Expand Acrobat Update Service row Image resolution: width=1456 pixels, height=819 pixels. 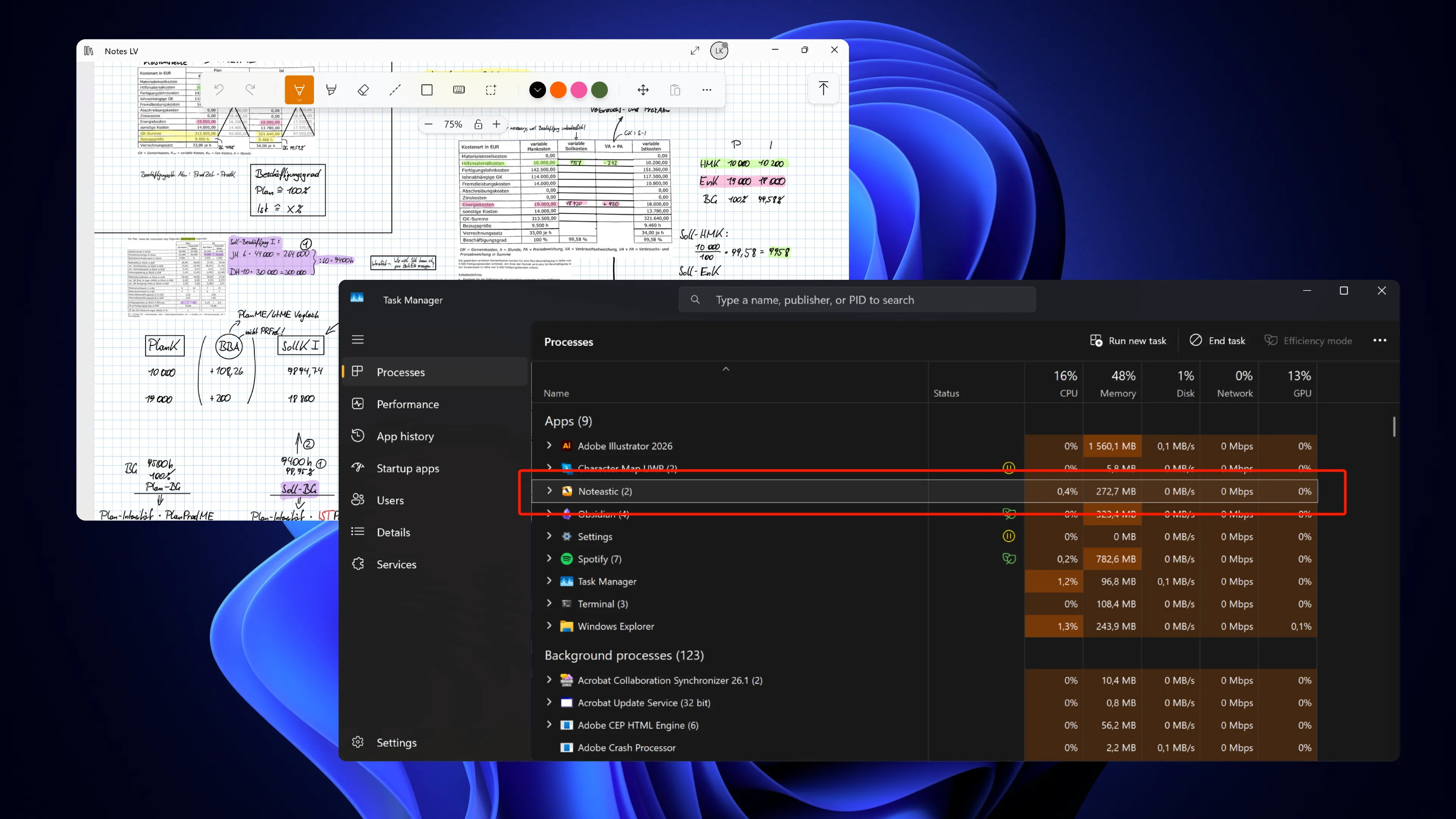[x=549, y=702]
